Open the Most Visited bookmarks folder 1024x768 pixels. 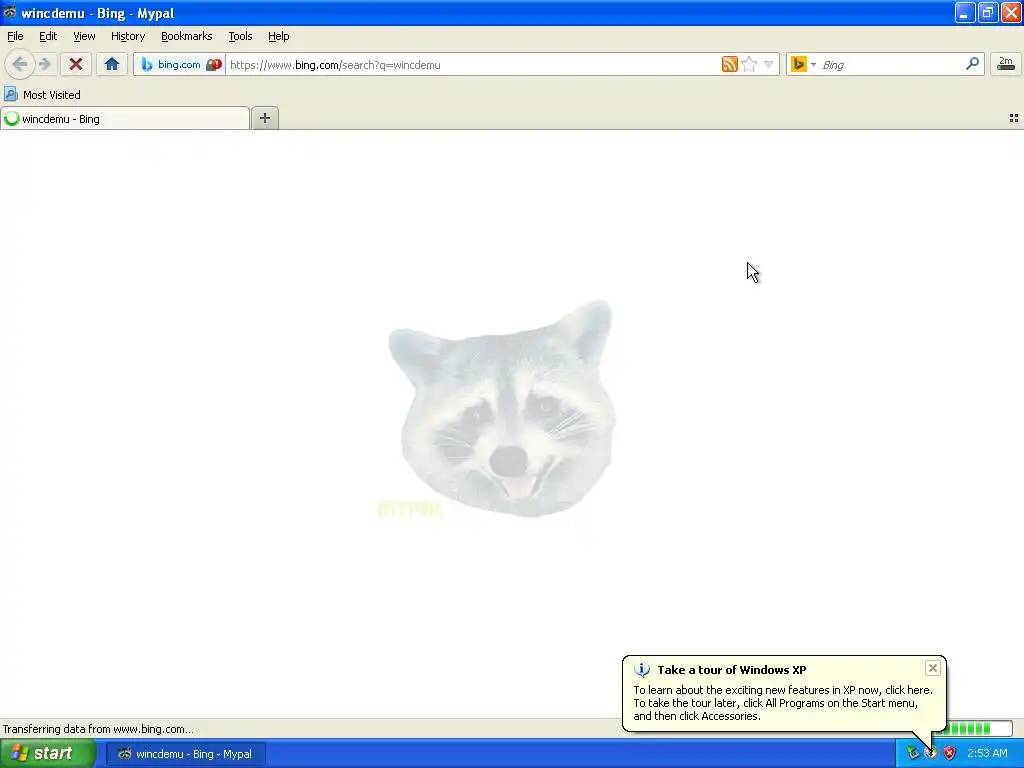click(42, 95)
